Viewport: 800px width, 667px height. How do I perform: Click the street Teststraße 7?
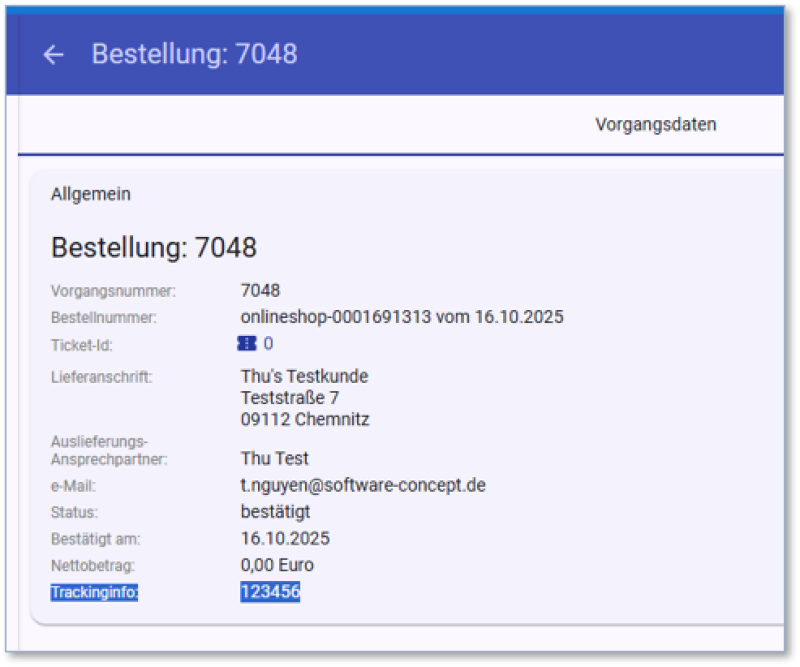pyautogui.click(x=289, y=398)
